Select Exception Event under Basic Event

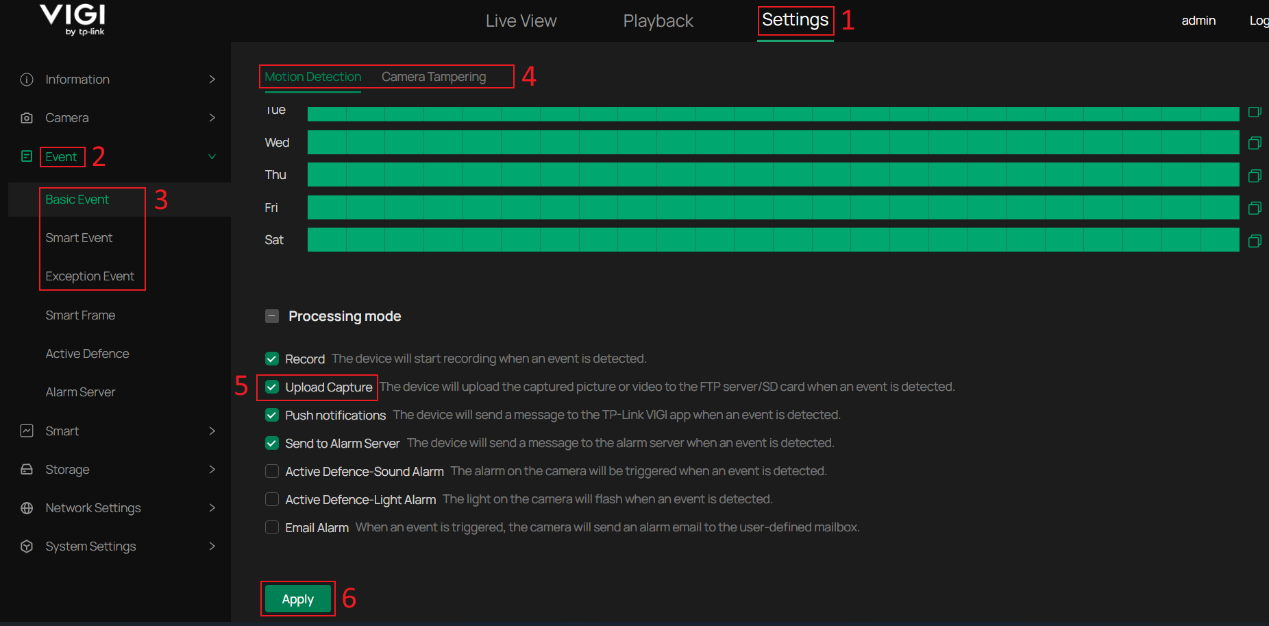pos(91,275)
